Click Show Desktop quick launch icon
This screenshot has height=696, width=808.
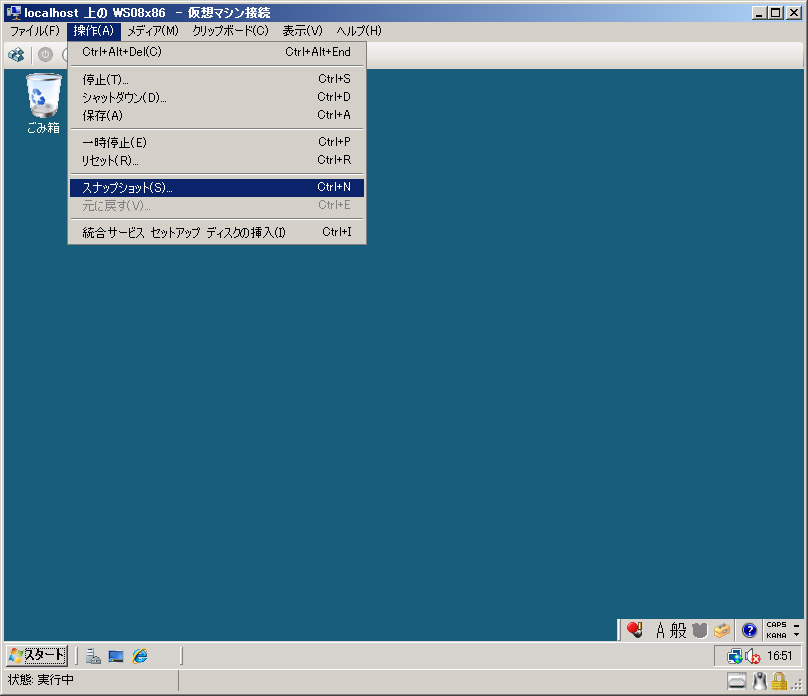pyautogui.click(x=116, y=656)
